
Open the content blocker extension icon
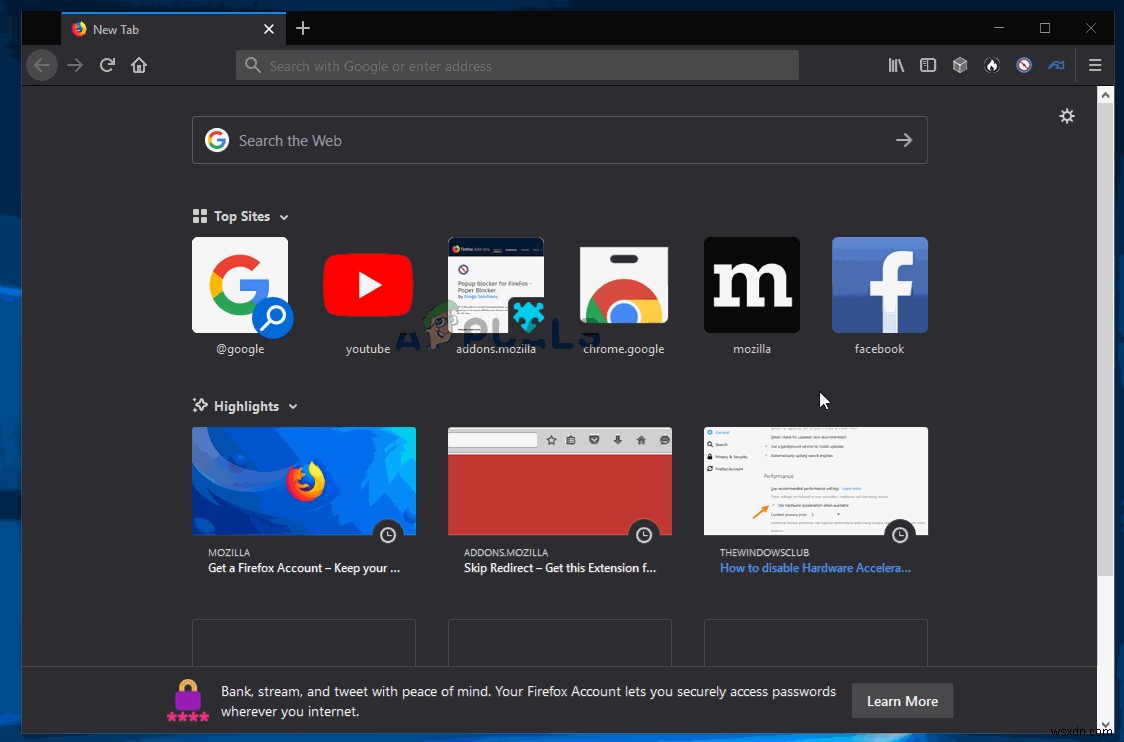point(1024,65)
